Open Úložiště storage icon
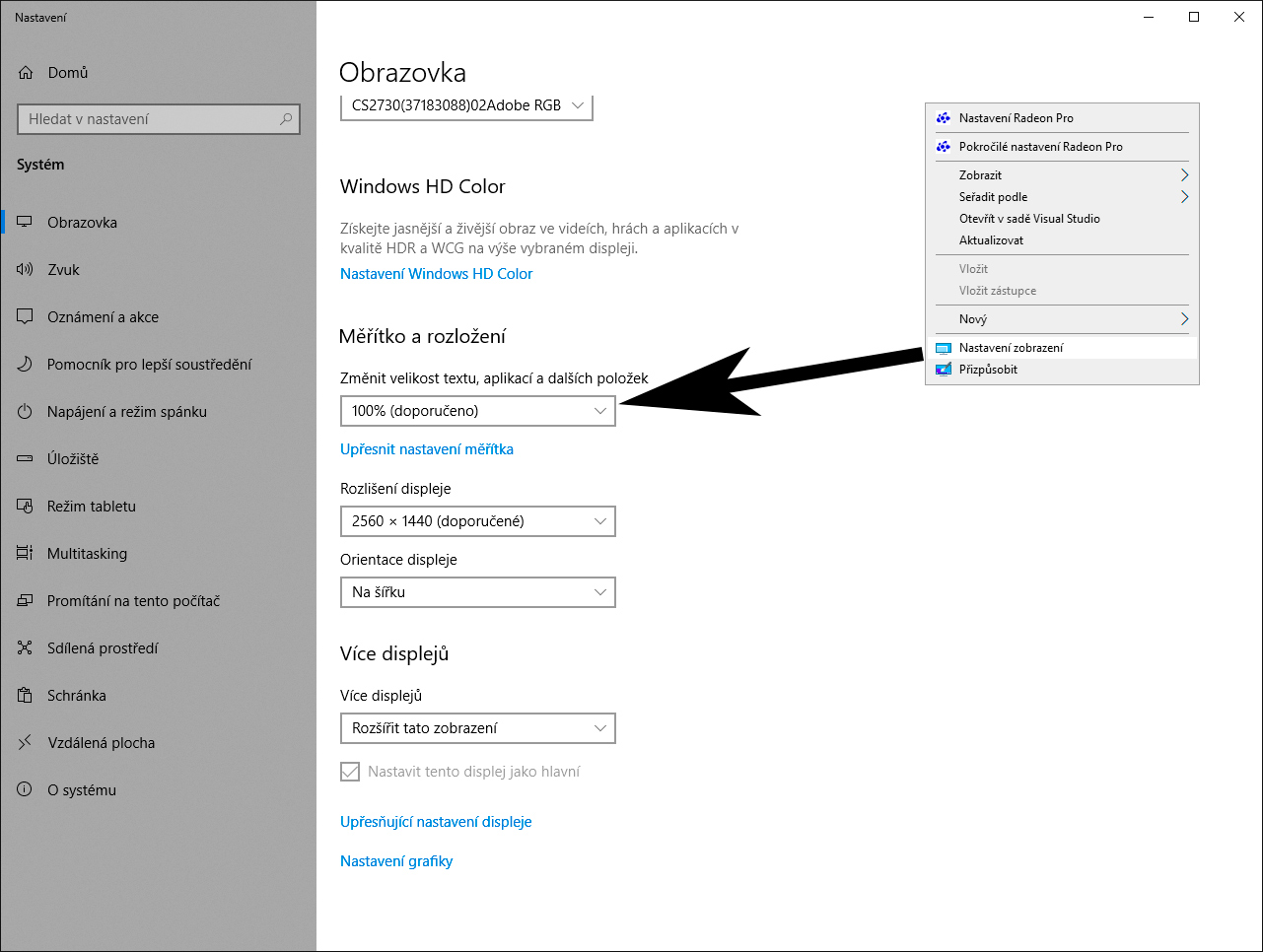The image size is (1263, 952). click(x=26, y=459)
